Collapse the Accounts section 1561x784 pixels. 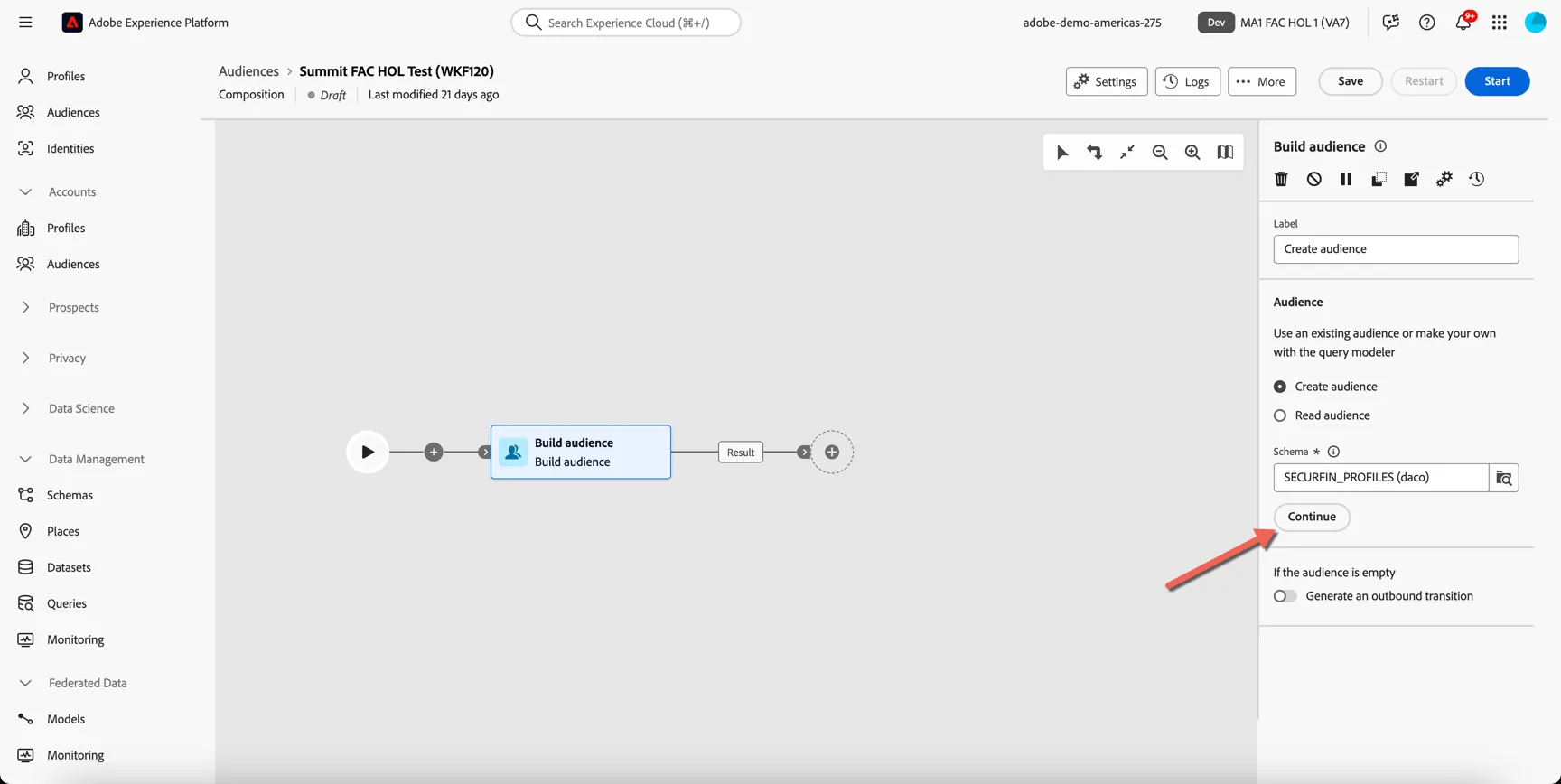[x=25, y=191]
